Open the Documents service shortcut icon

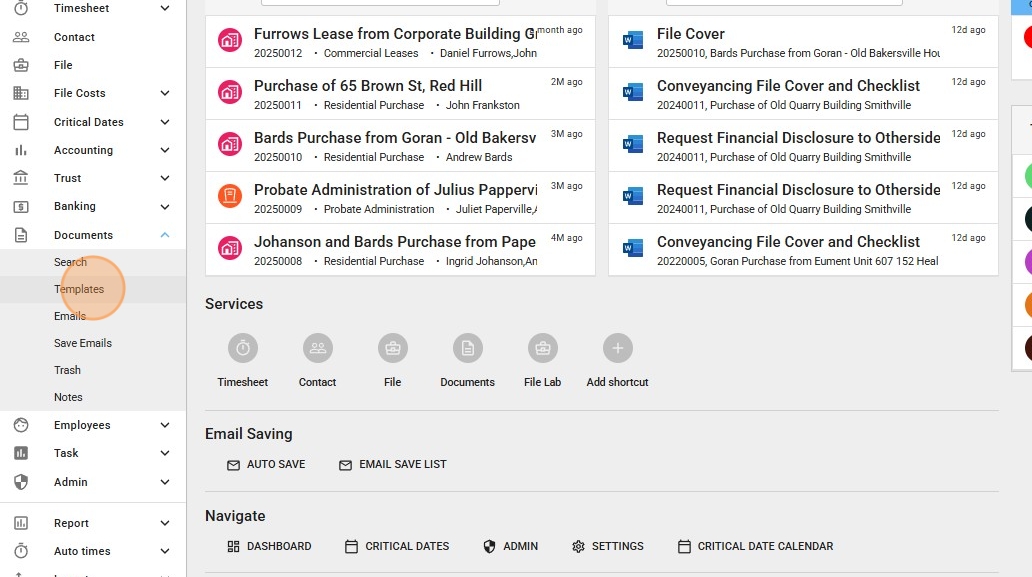tap(467, 348)
